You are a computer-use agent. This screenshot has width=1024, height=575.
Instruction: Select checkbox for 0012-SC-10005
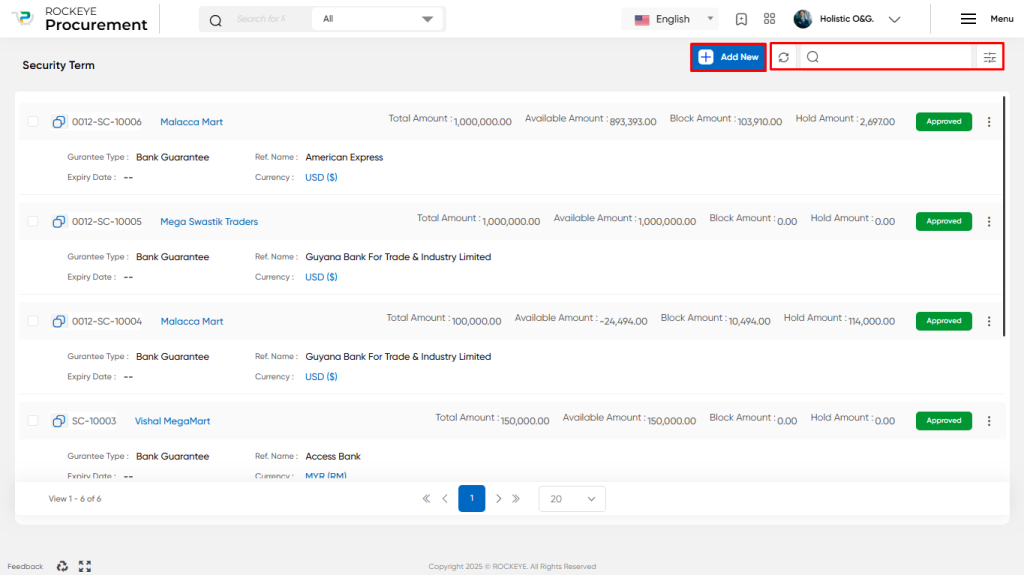[x=33, y=222]
